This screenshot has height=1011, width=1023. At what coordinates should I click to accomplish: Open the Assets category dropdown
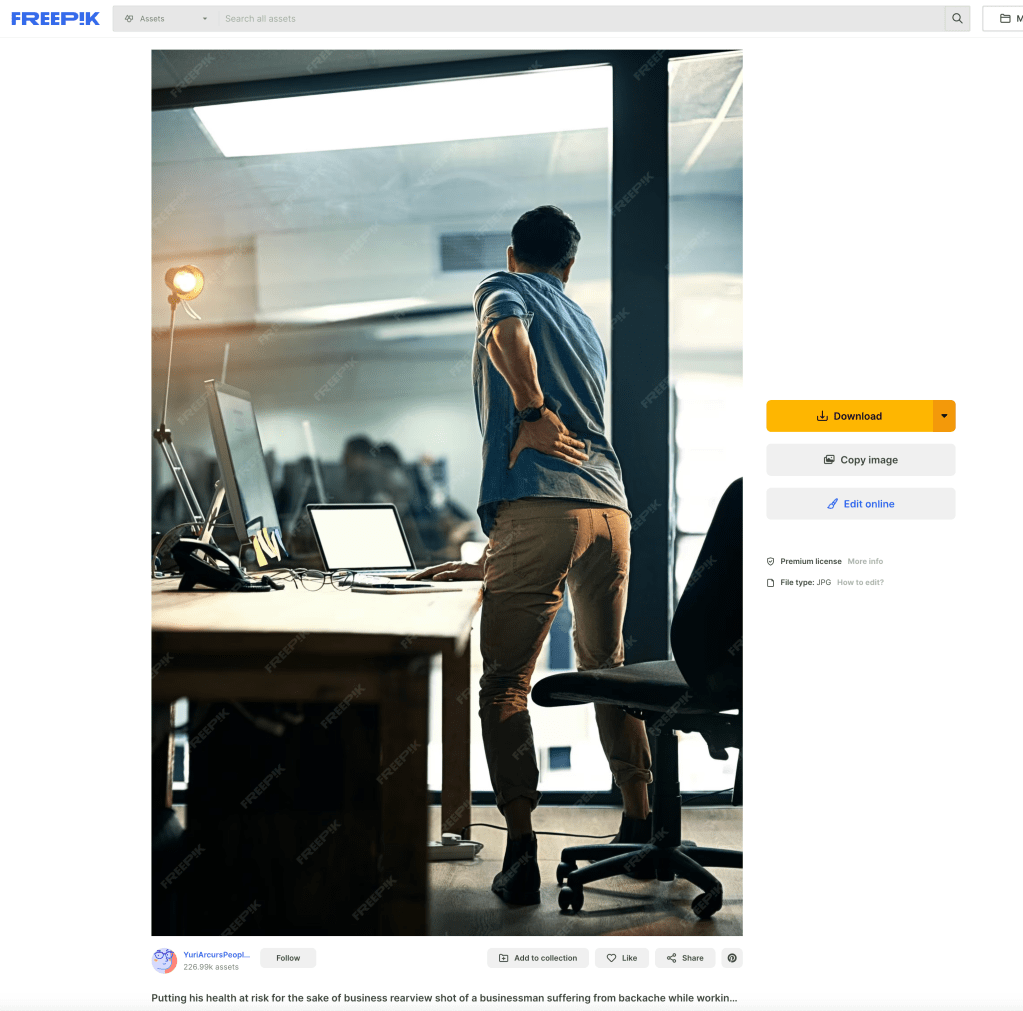coord(165,18)
